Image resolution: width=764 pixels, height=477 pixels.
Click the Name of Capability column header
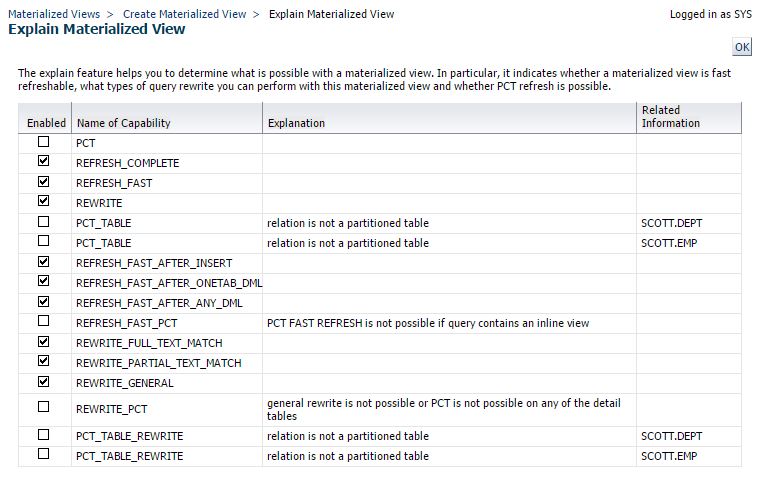click(x=123, y=123)
